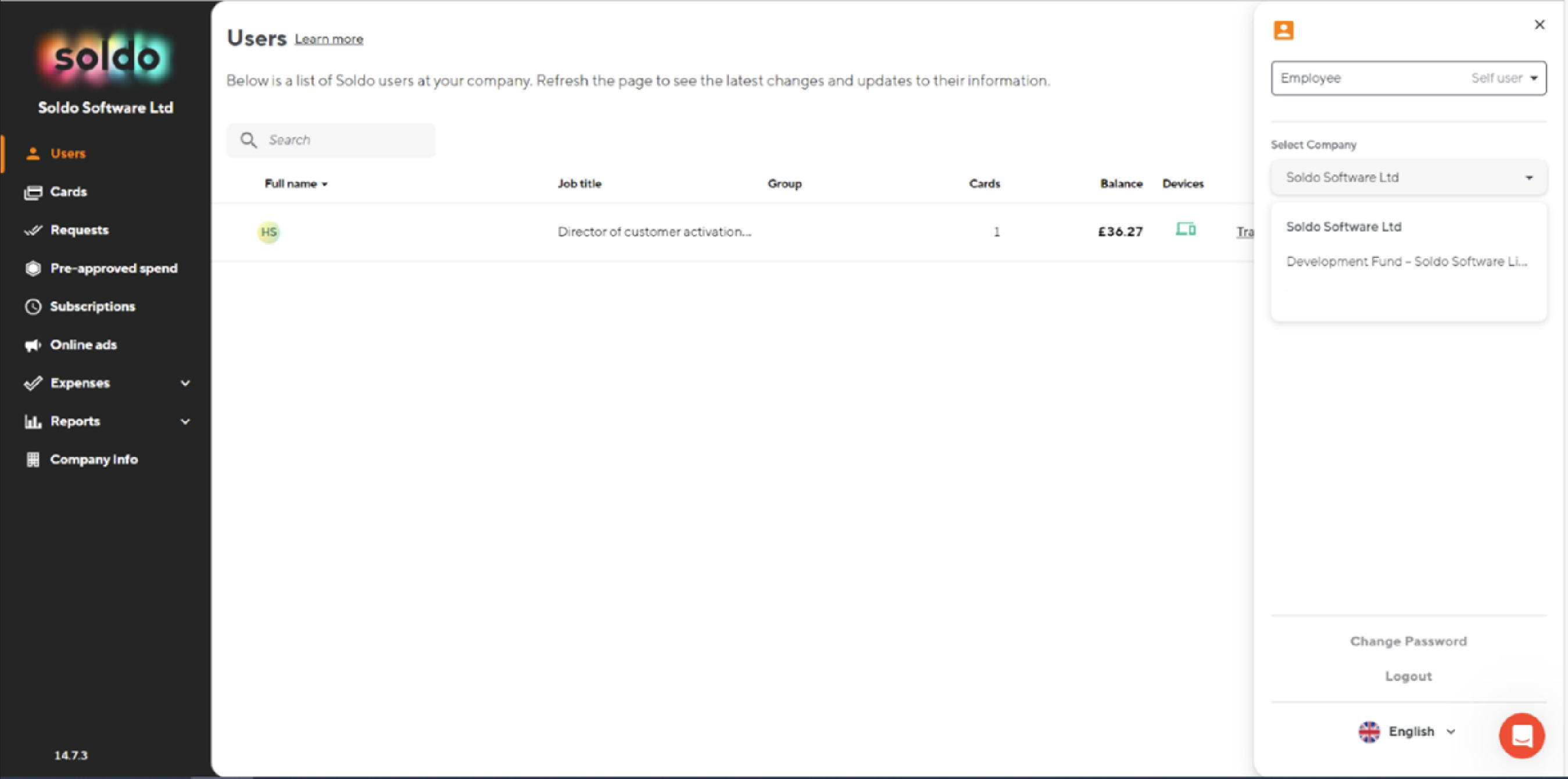Click the Requests double-check icon
Viewport: 1568px width, 779px height.
33,230
